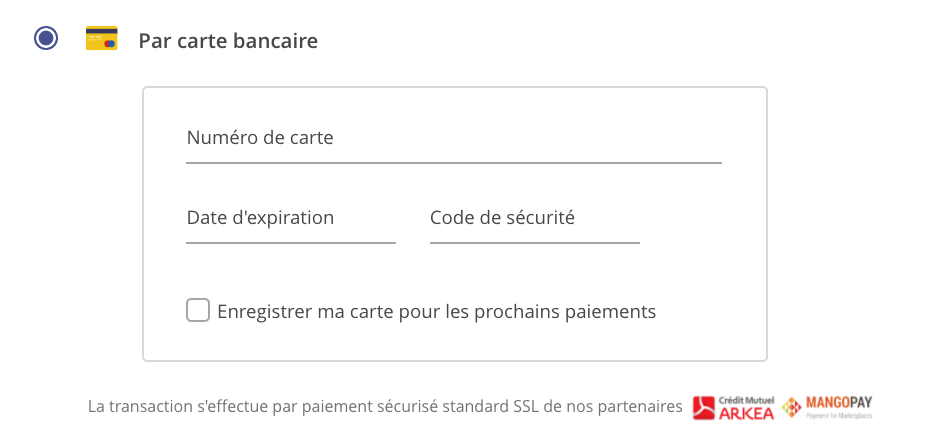The image size is (952, 446).
Task: Click into the Date d'expiration field
Action: pos(290,218)
